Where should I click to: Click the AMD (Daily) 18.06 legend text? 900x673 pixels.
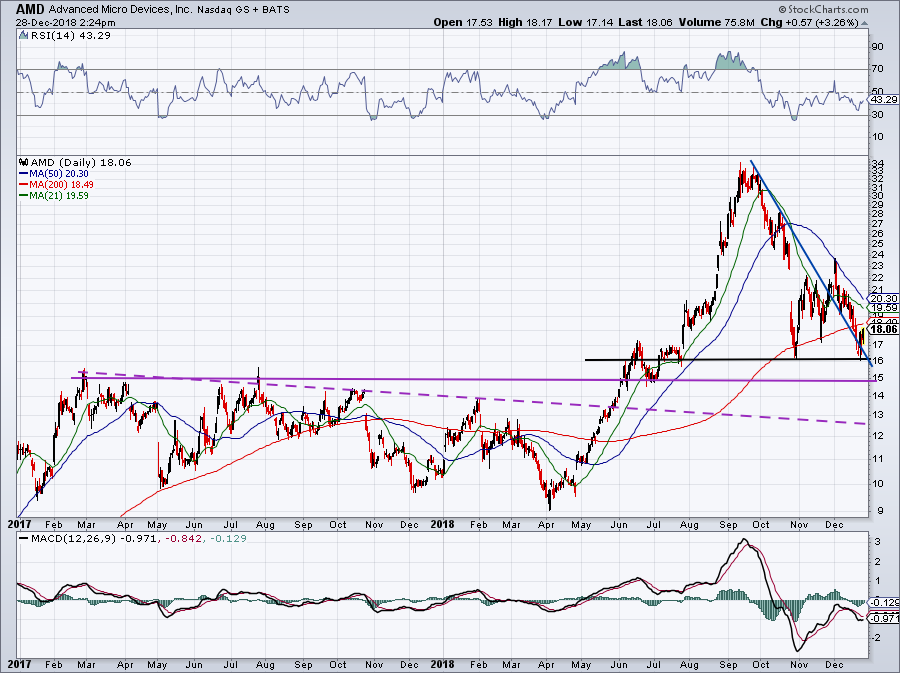pos(81,162)
